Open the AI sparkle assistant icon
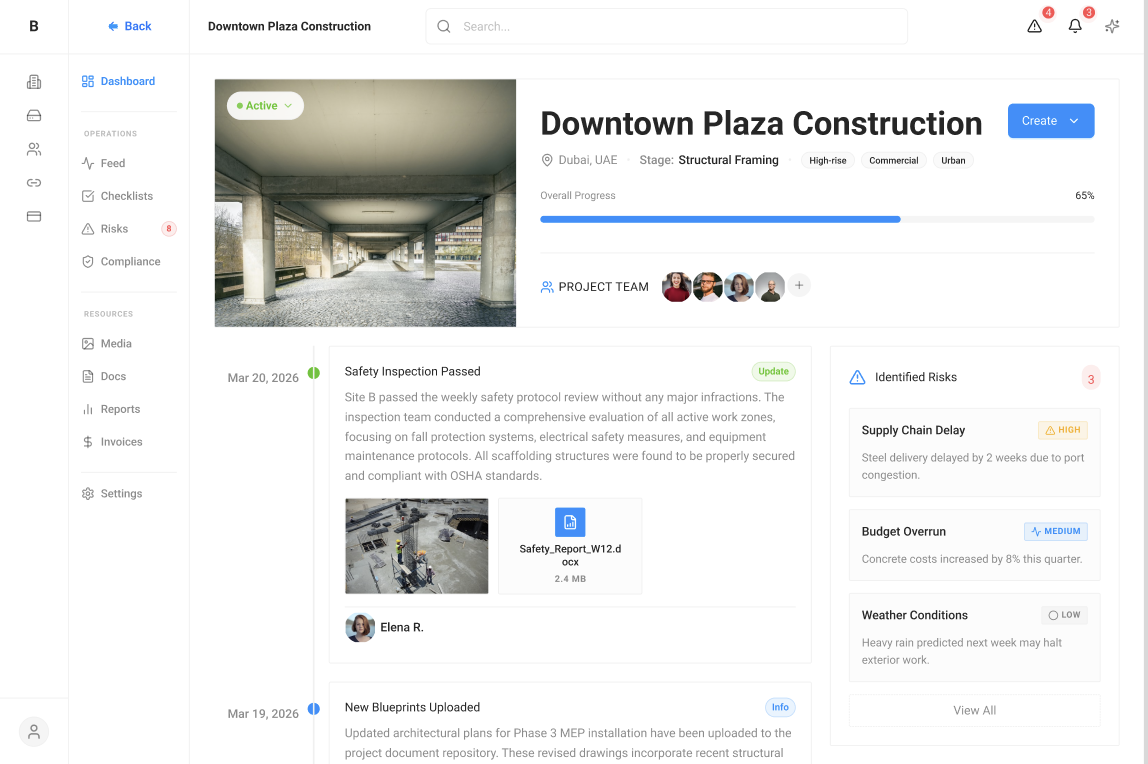 1112,26
